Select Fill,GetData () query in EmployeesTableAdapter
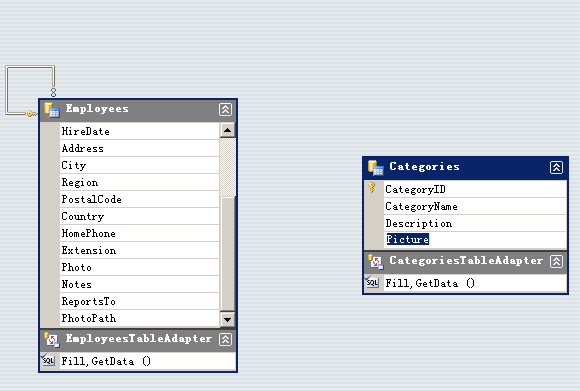 pos(148,361)
